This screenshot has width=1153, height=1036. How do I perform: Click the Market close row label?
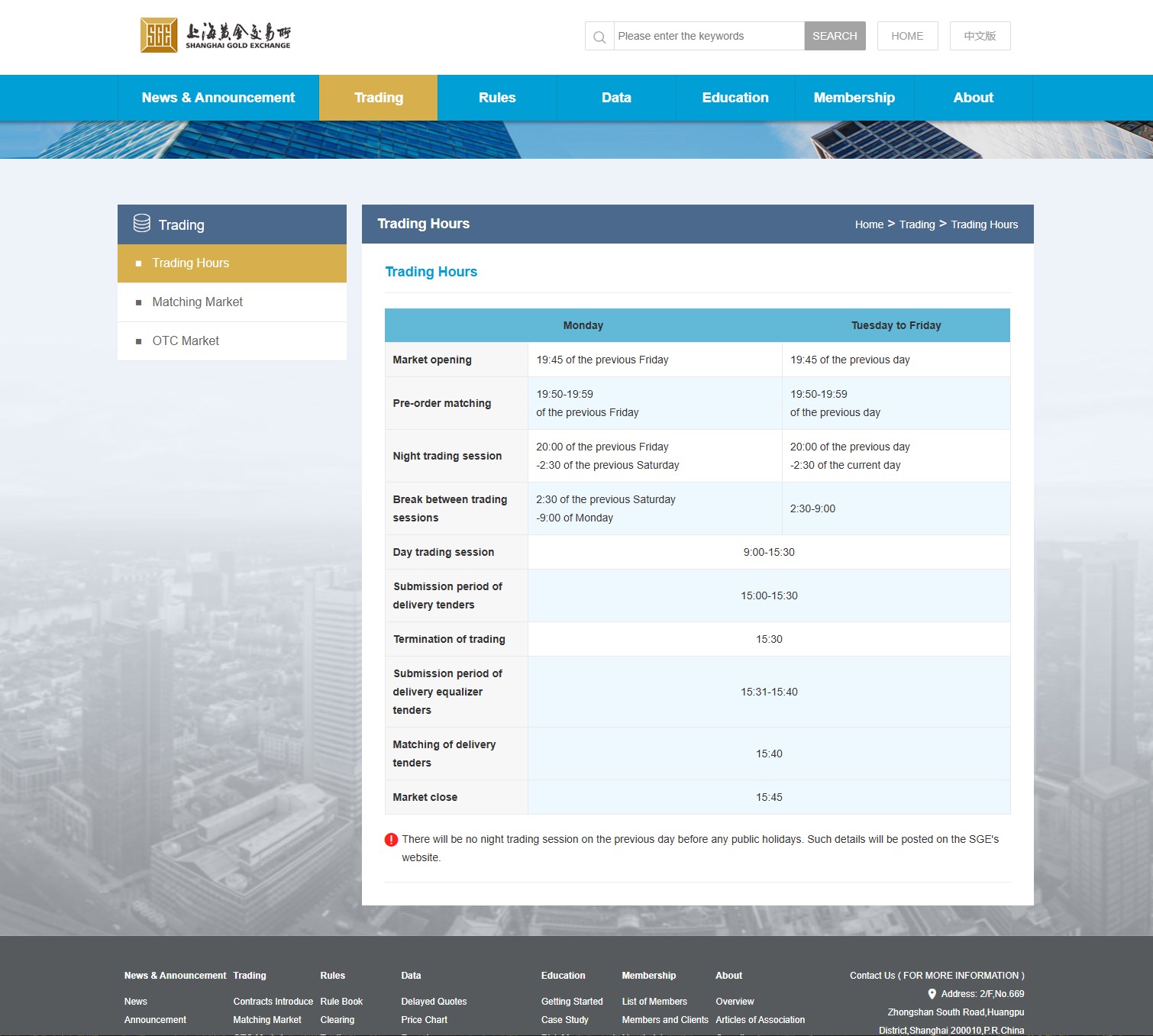pyautogui.click(x=425, y=797)
